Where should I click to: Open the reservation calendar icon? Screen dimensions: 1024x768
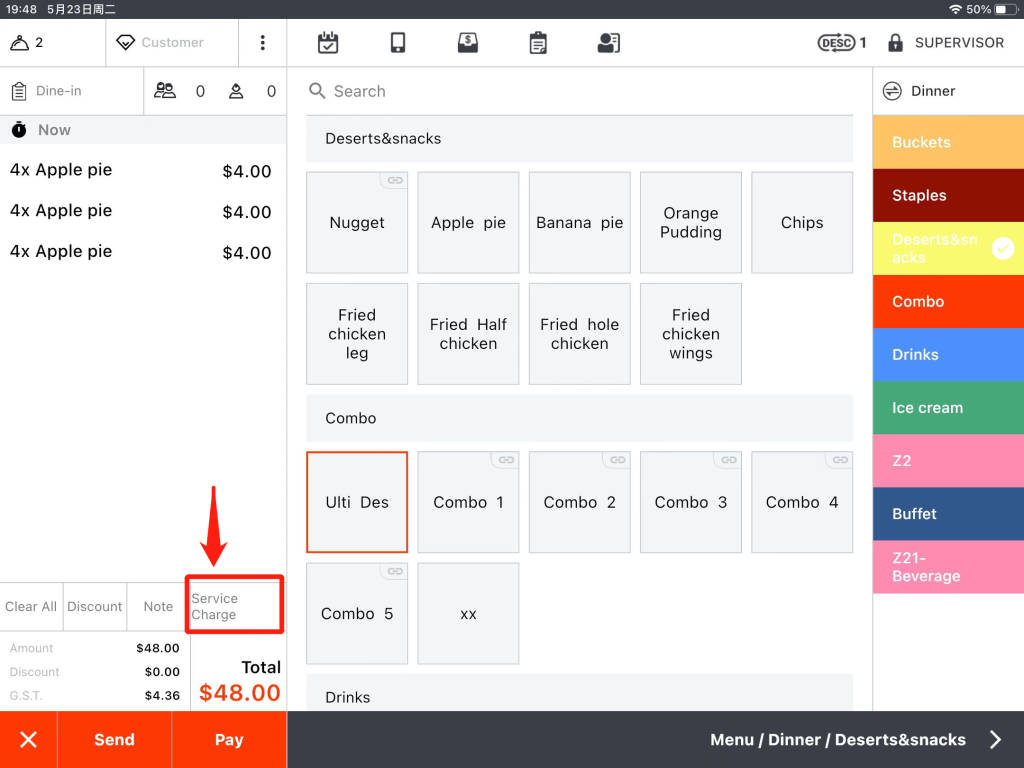(x=328, y=43)
